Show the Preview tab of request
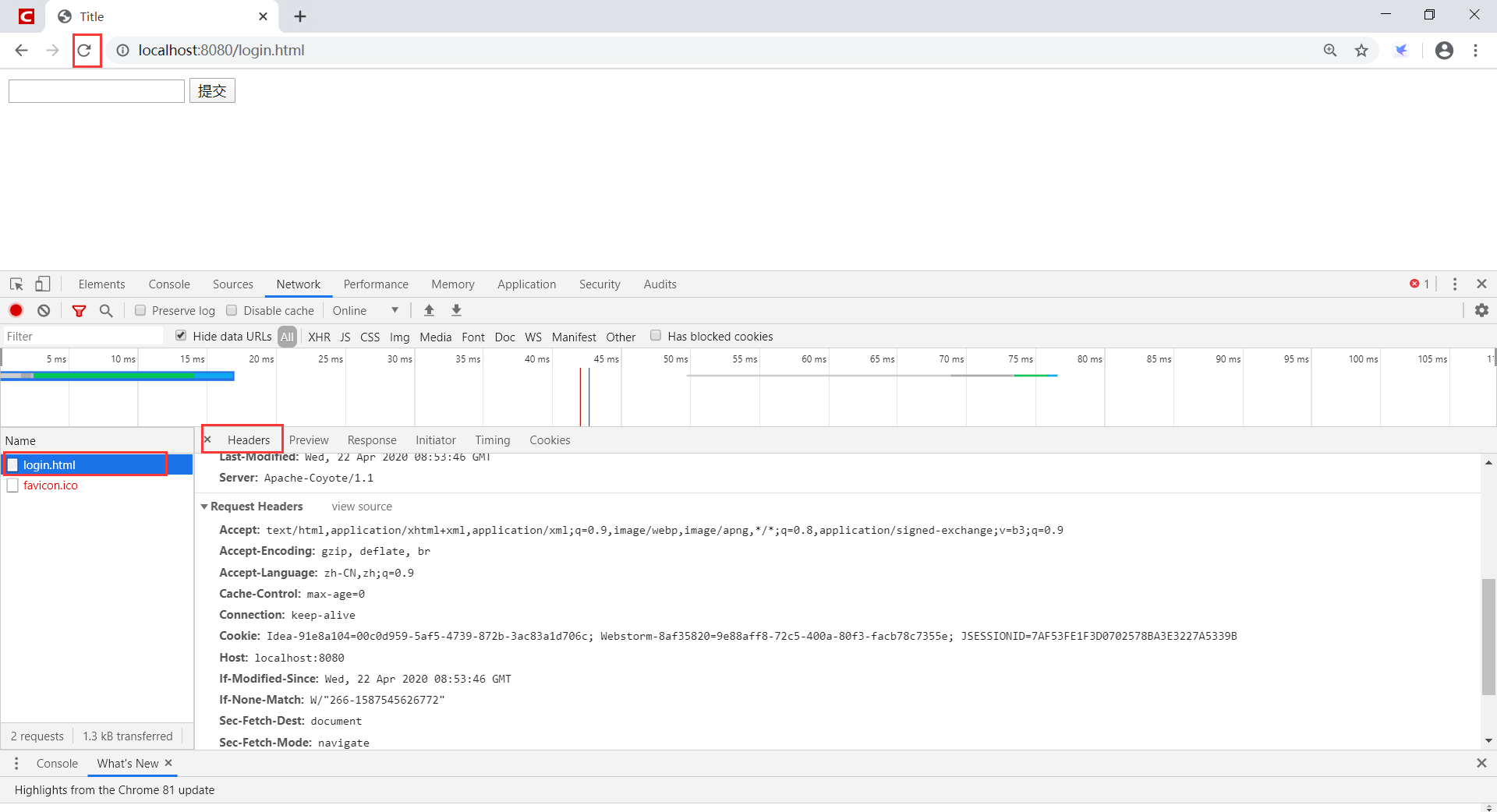 click(x=309, y=440)
